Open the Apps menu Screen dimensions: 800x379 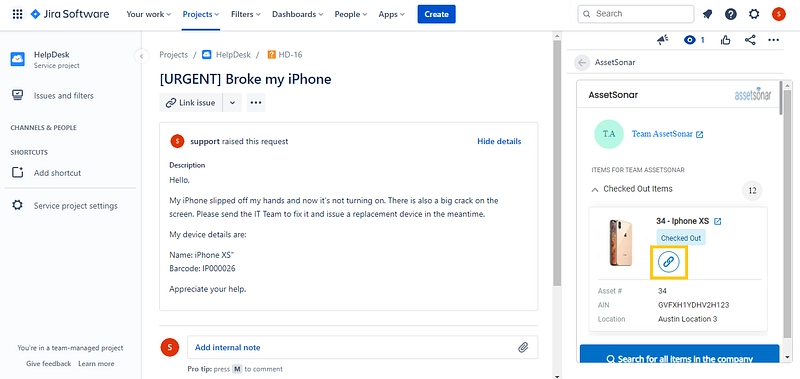point(391,14)
